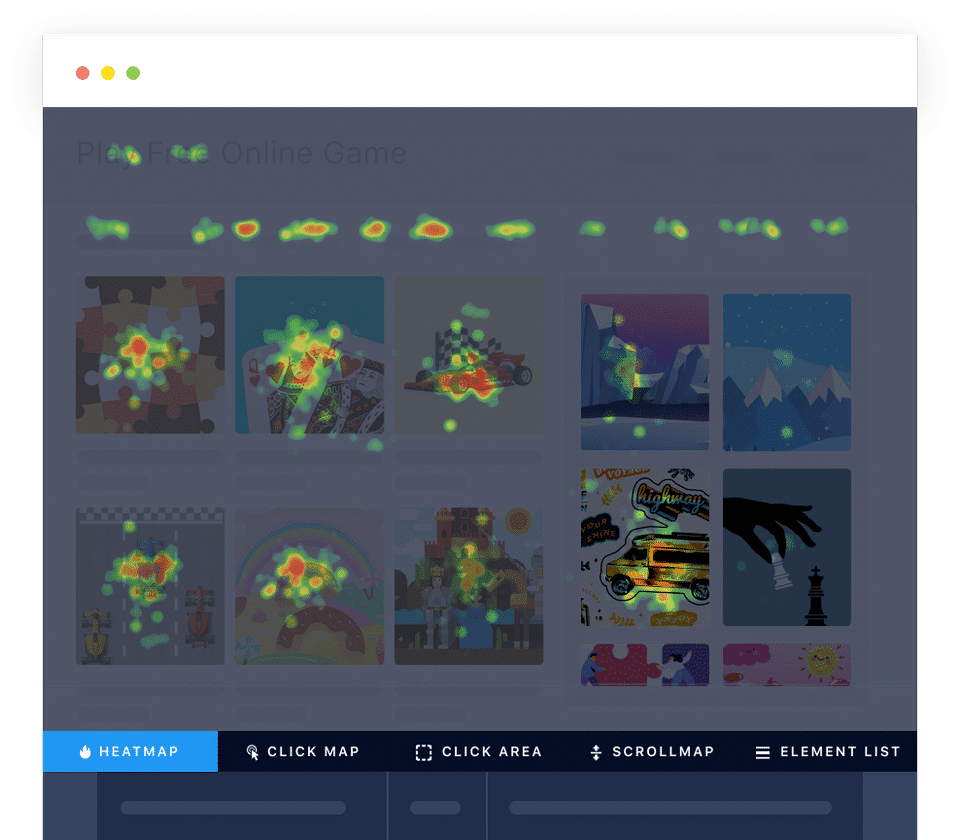
Task: Click the green maximize window dot
Action: point(133,73)
